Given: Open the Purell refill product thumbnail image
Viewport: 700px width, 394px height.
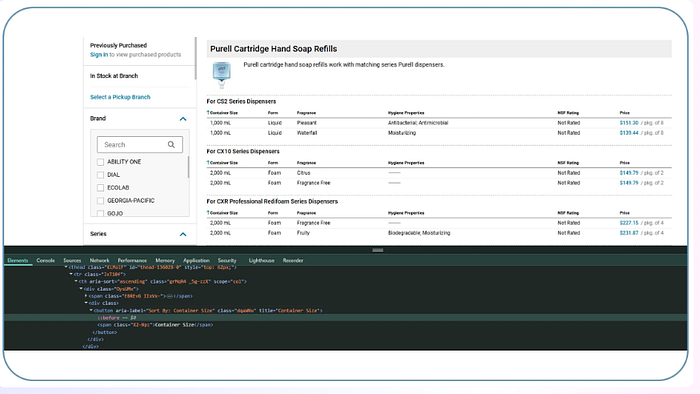Looking at the screenshot, I should click(x=221, y=75).
